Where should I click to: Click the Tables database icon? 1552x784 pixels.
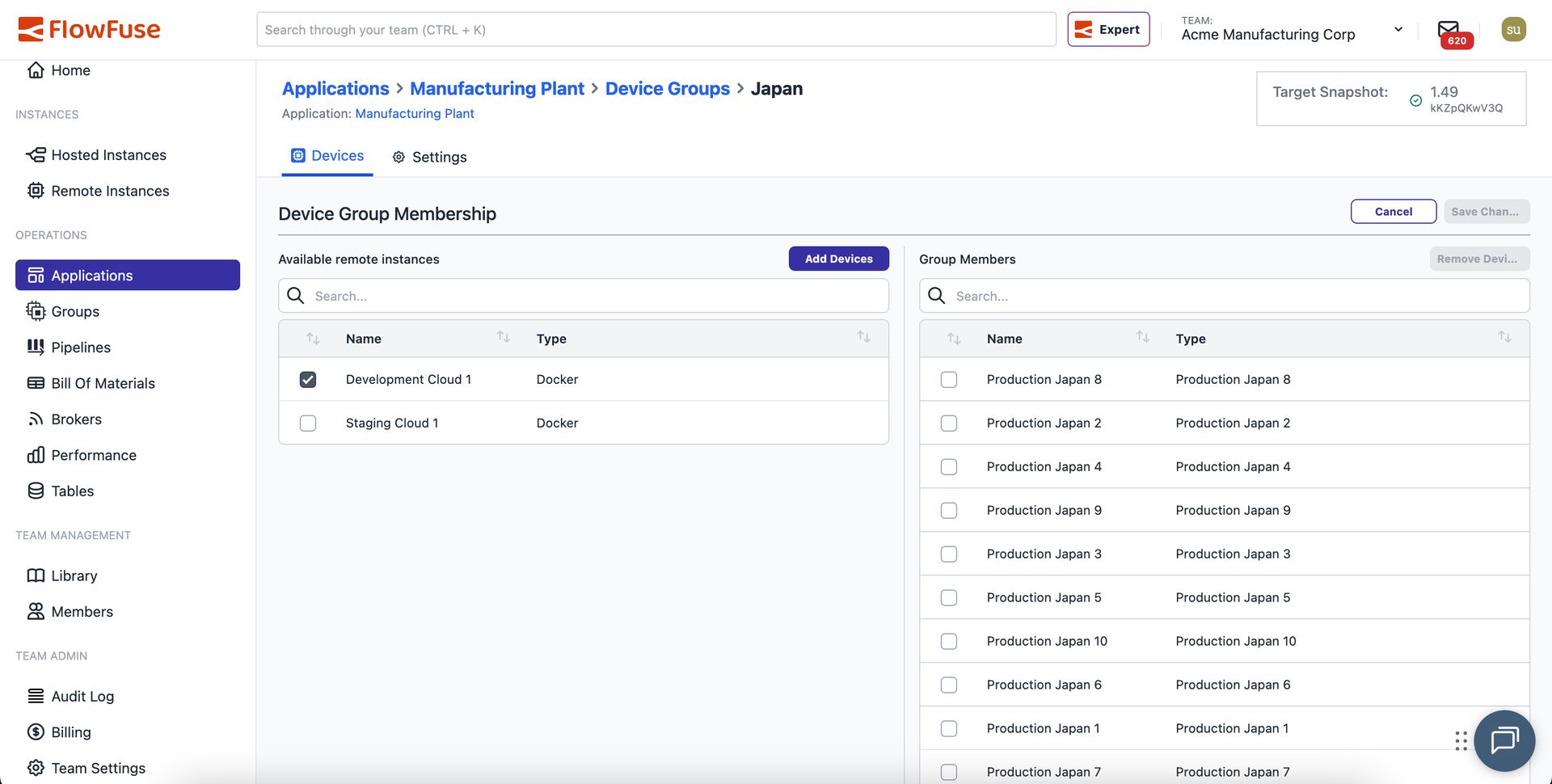[x=36, y=491]
